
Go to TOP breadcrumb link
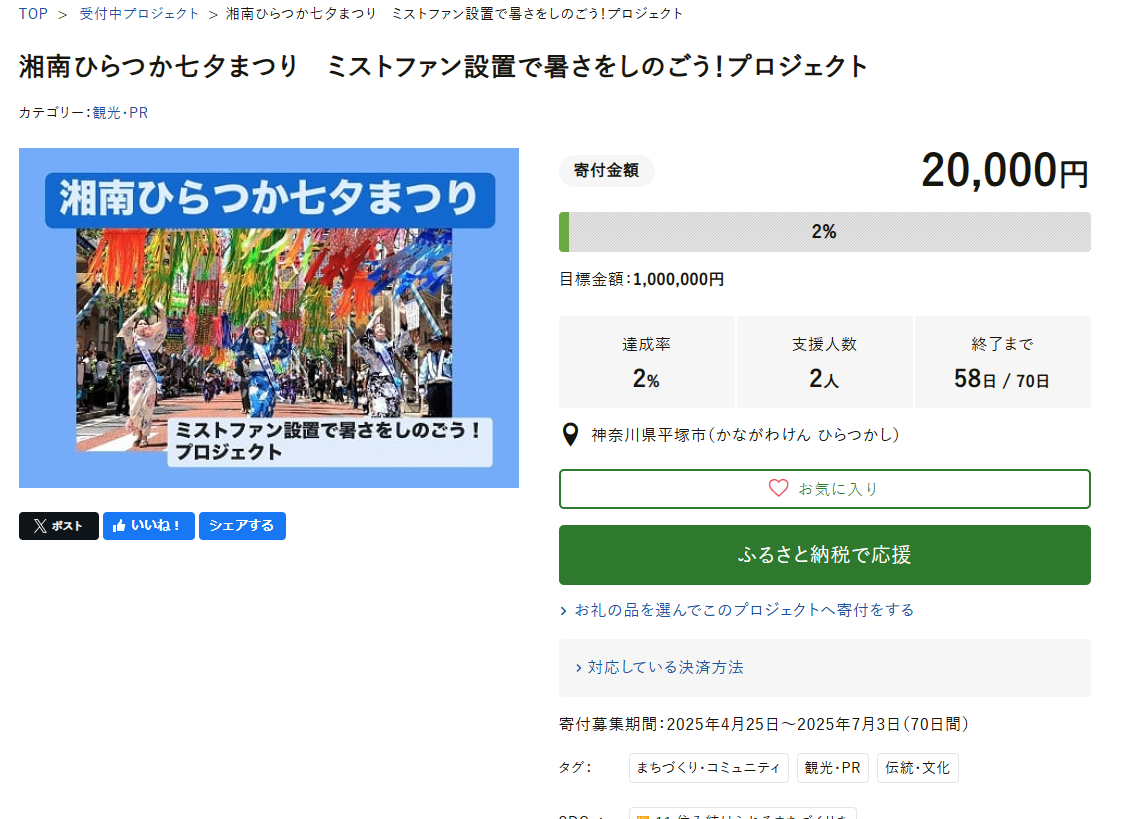pos(33,14)
